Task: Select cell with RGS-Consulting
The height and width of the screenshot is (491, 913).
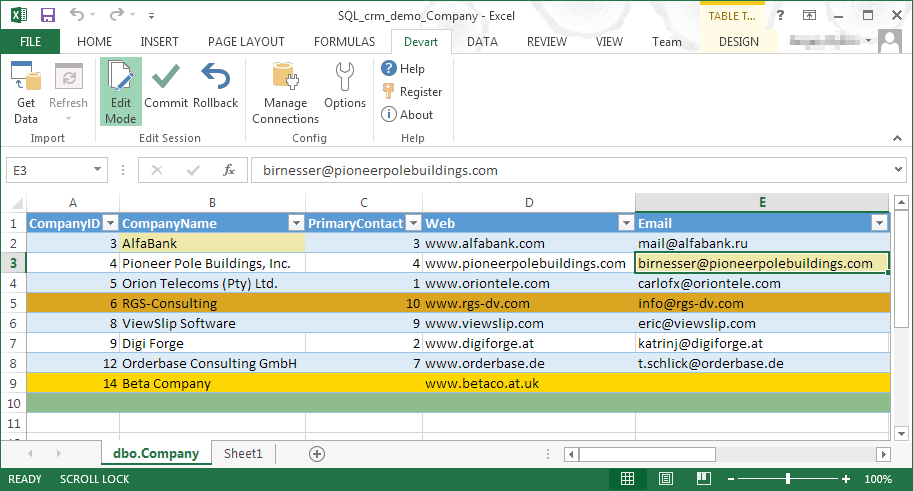Action: coord(212,303)
